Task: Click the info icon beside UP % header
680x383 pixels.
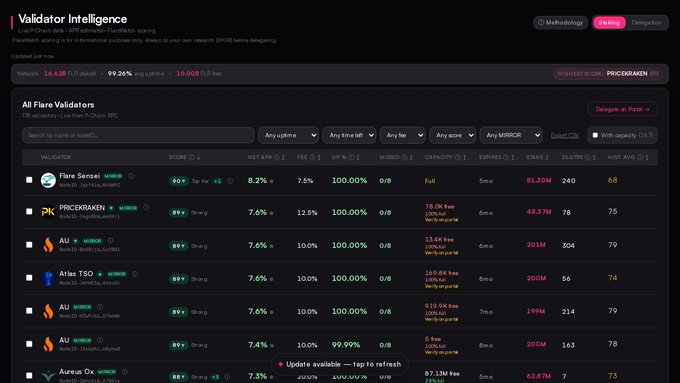Action: pyautogui.click(x=351, y=157)
